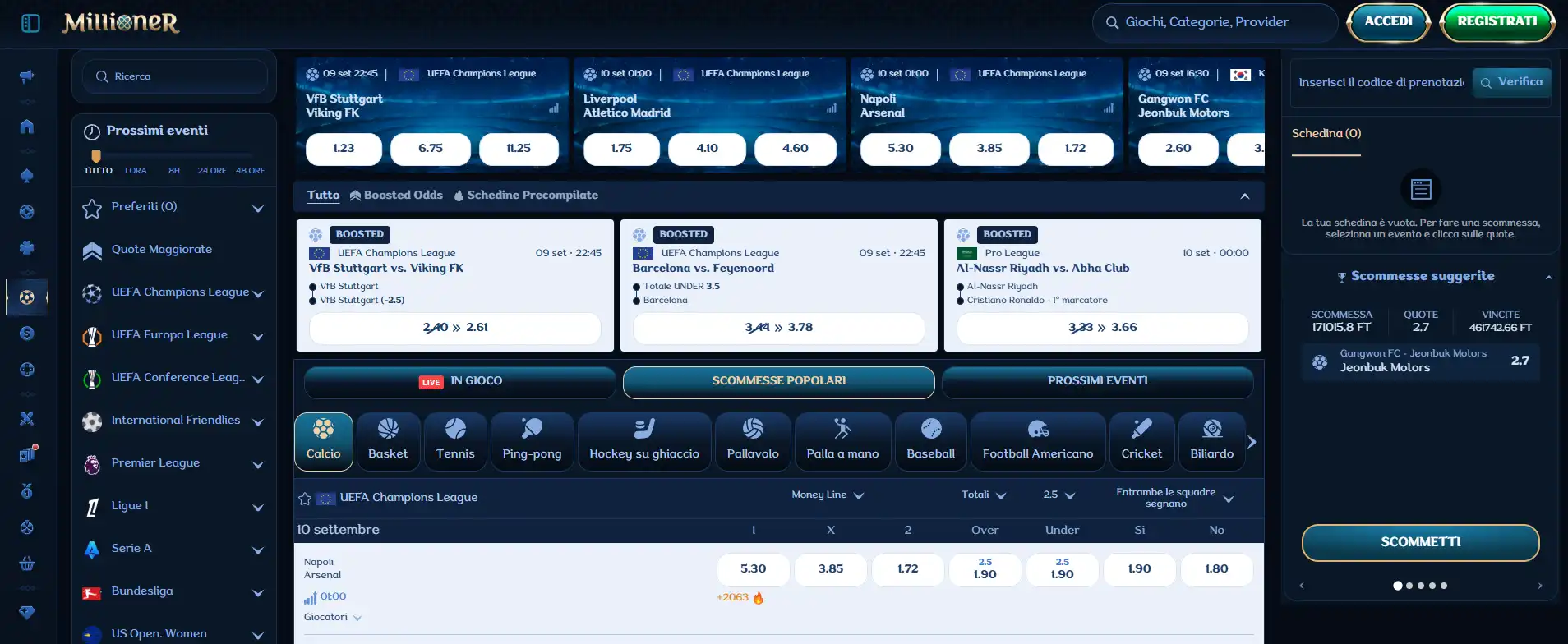
Task: Expand Giocatori under Napoli Arsenal
Action: (333, 618)
